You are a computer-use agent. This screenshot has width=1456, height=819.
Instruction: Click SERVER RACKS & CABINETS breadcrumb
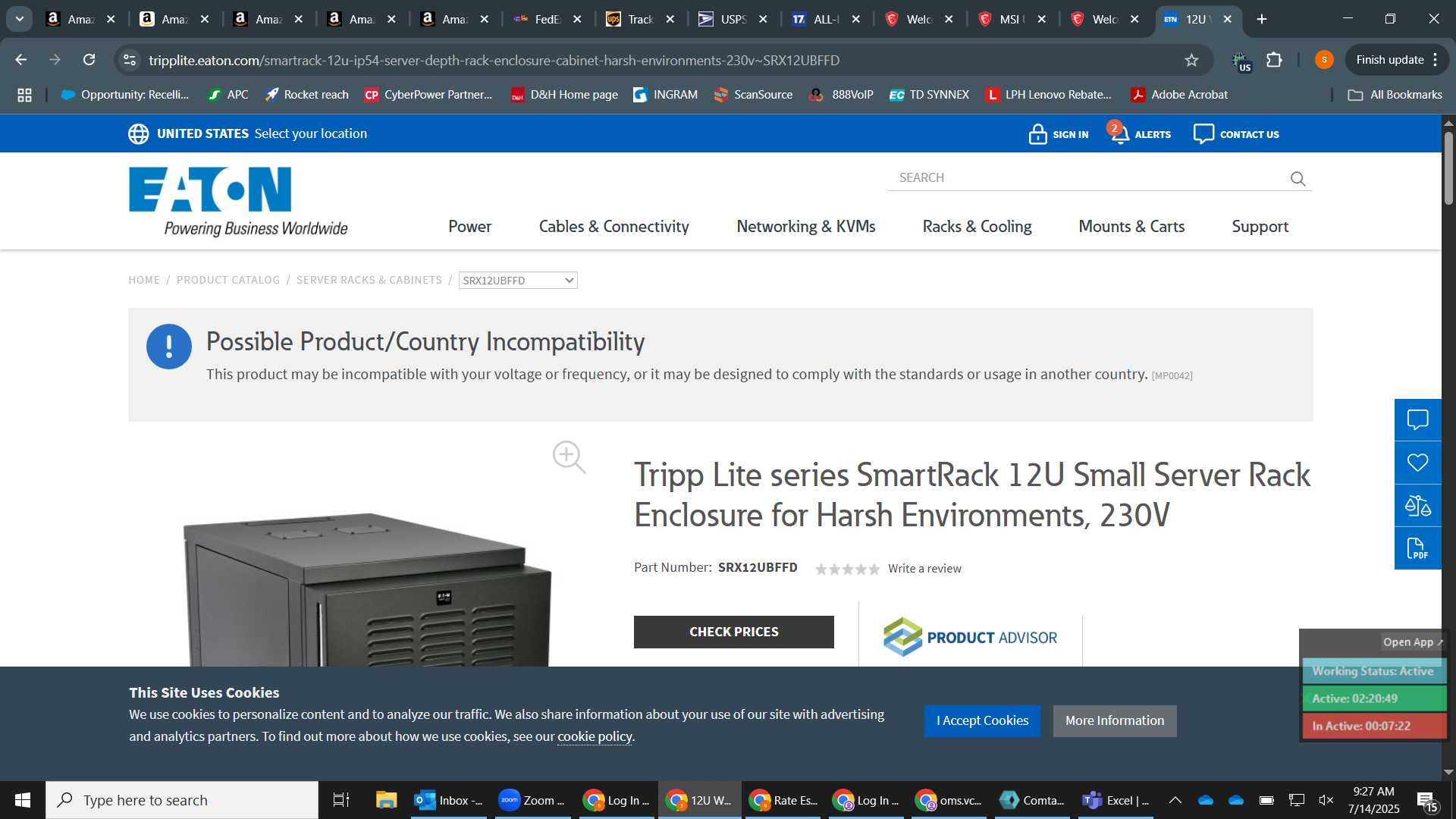pos(369,280)
